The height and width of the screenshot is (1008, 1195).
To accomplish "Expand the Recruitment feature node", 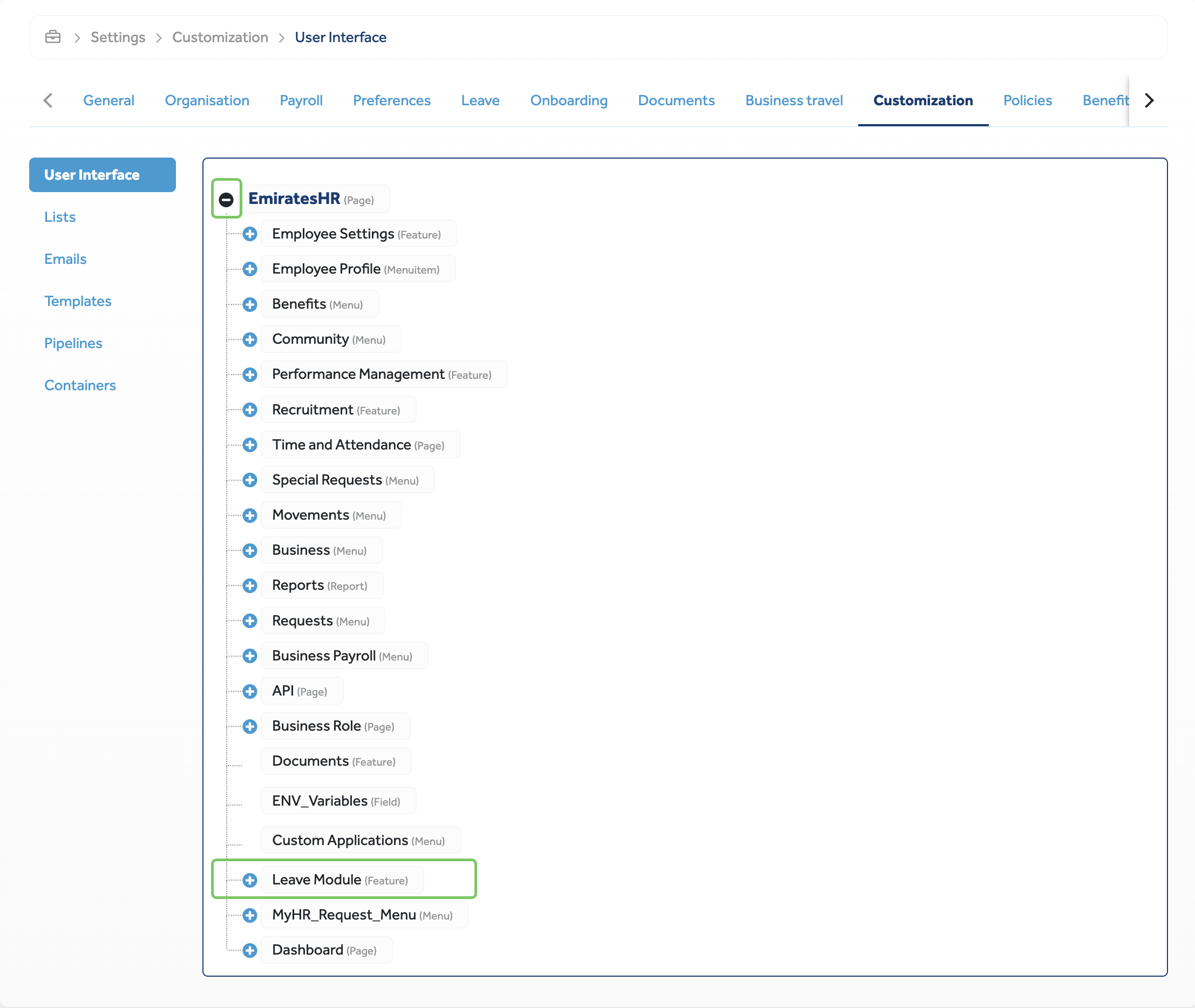I will pyautogui.click(x=250, y=409).
